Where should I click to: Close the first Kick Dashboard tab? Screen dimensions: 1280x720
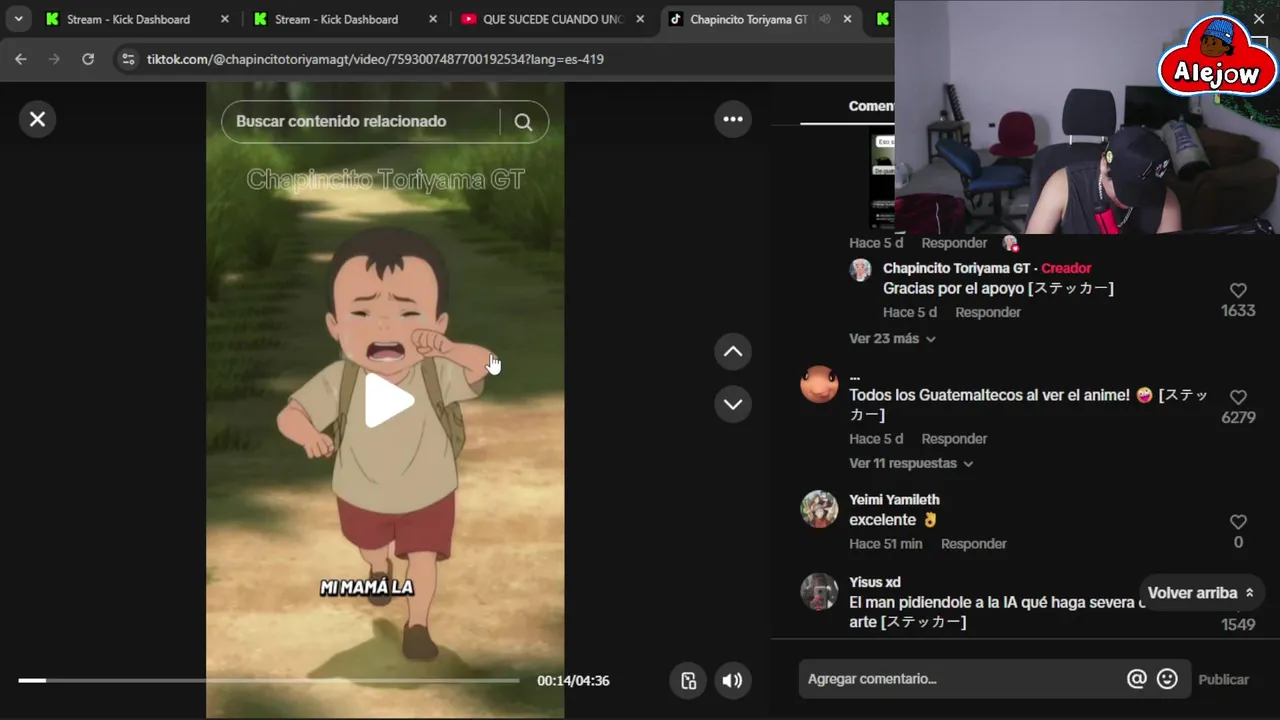[x=224, y=19]
